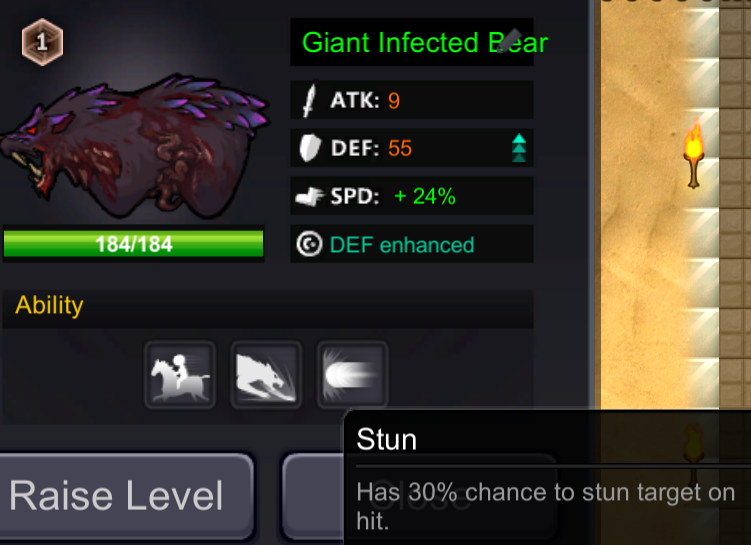Click the green 184/184 health bar
The image size is (751, 545).
pyautogui.click(x=134, y=244)
